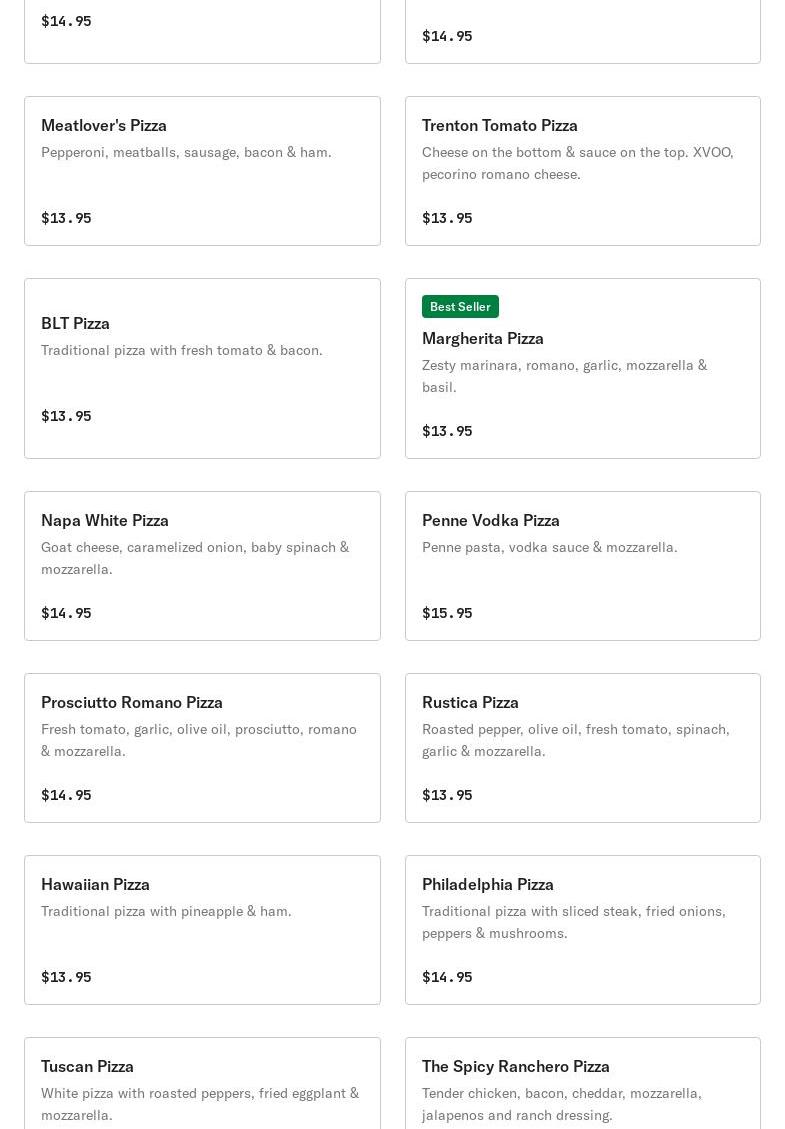The height and width of the screenshot is (1129, 785).
Task: Open The Spicy Ranchero Pizza item
Action: click(582, 1085)
